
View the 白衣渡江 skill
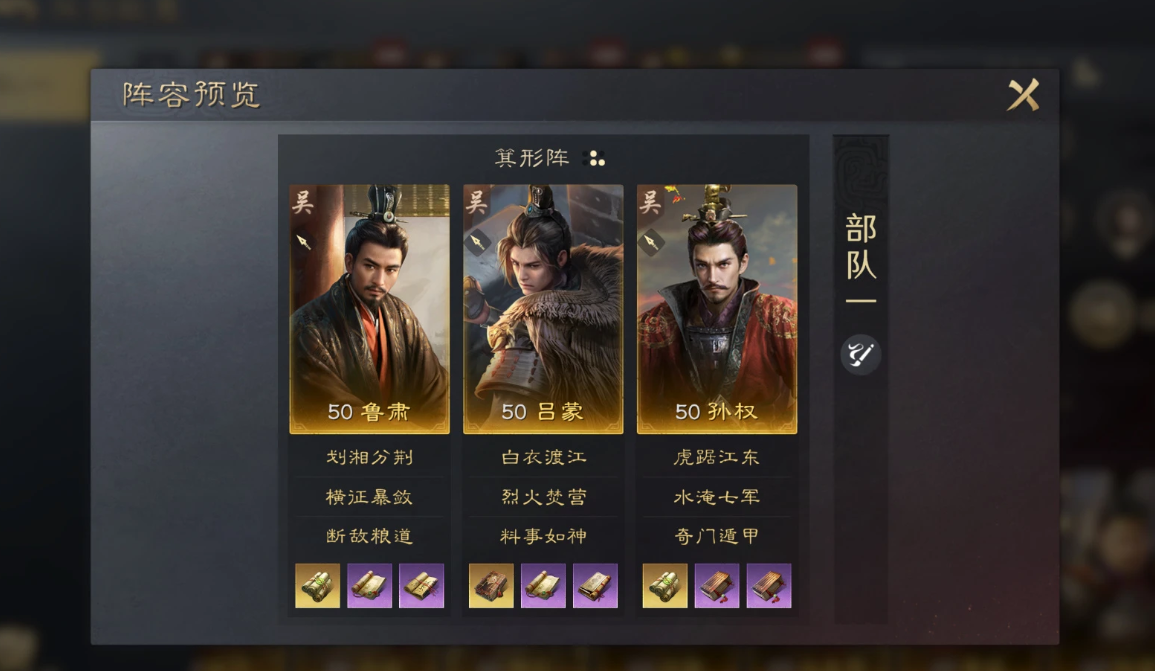(x=543, y=457)
